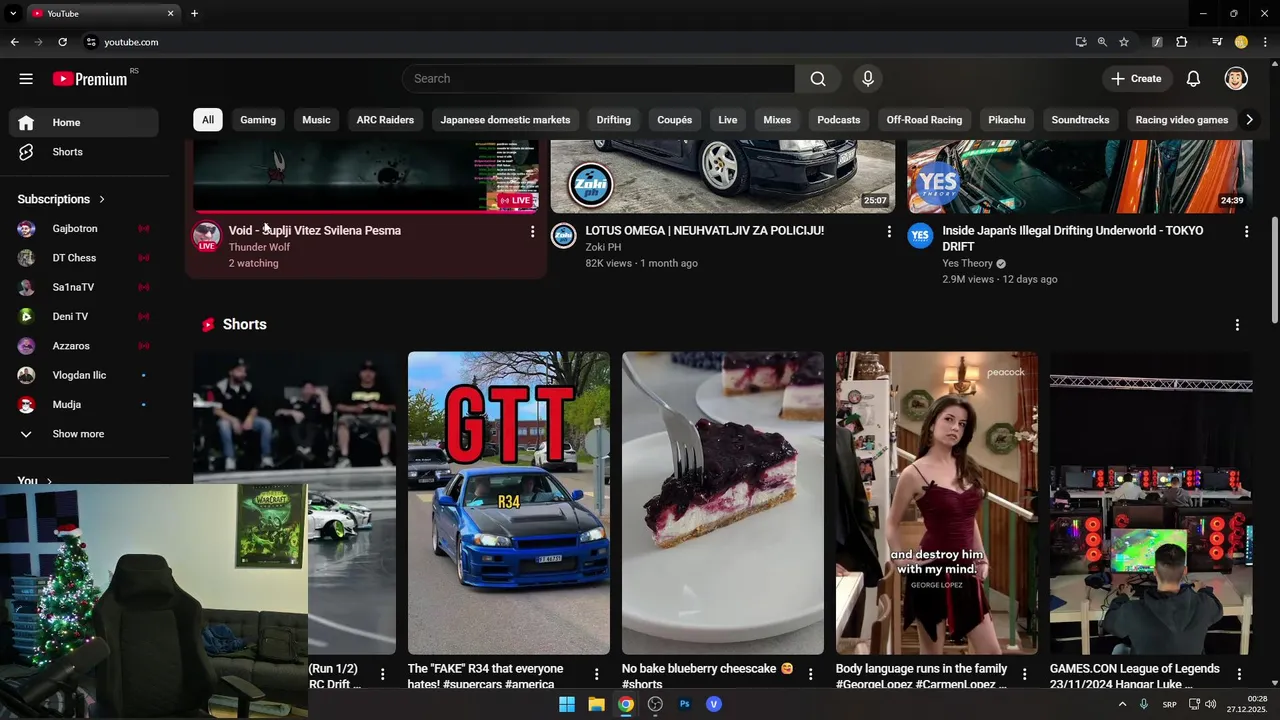Play the blueberry cheesecake short thumbnail
Viewport: 1280px width, 720px height.
[723, 503]
